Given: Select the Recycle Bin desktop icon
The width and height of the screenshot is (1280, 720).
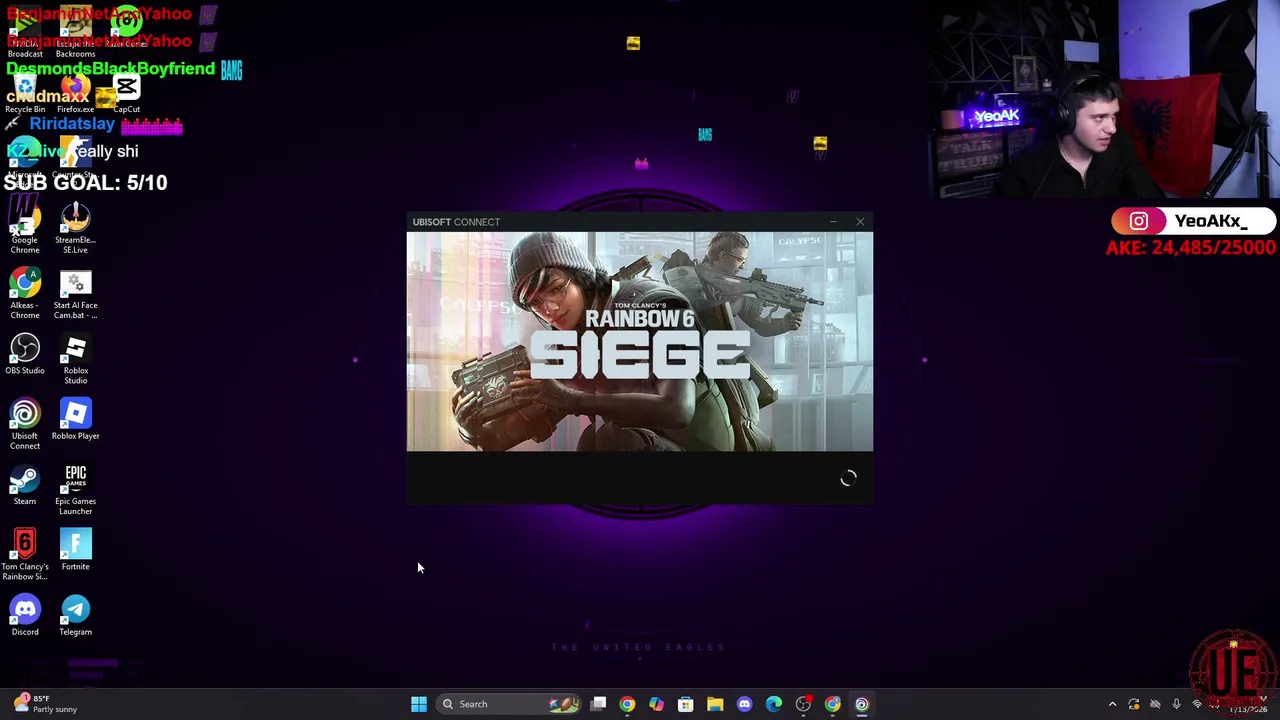Looking at the screenshot, I should pyautogui.click(x=25, y=95).
